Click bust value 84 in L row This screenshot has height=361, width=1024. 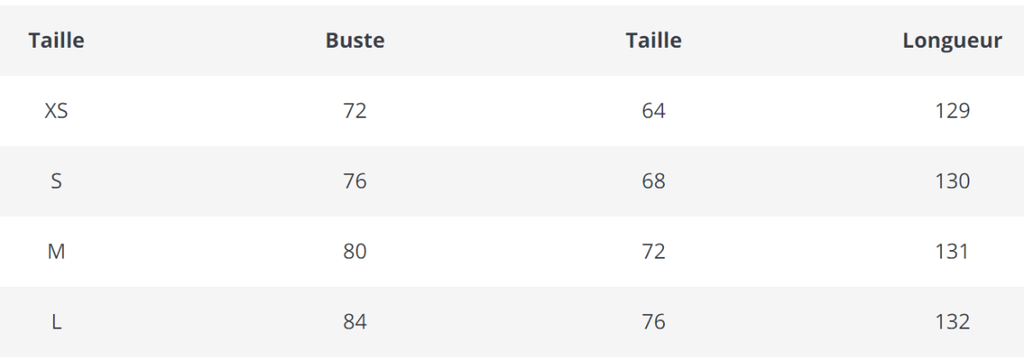tap(355, 322)
